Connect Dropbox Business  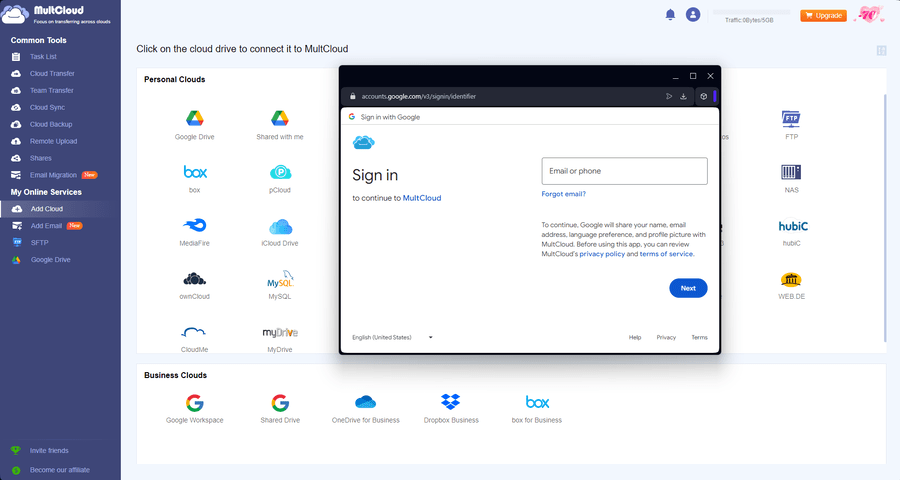point(451,408)
